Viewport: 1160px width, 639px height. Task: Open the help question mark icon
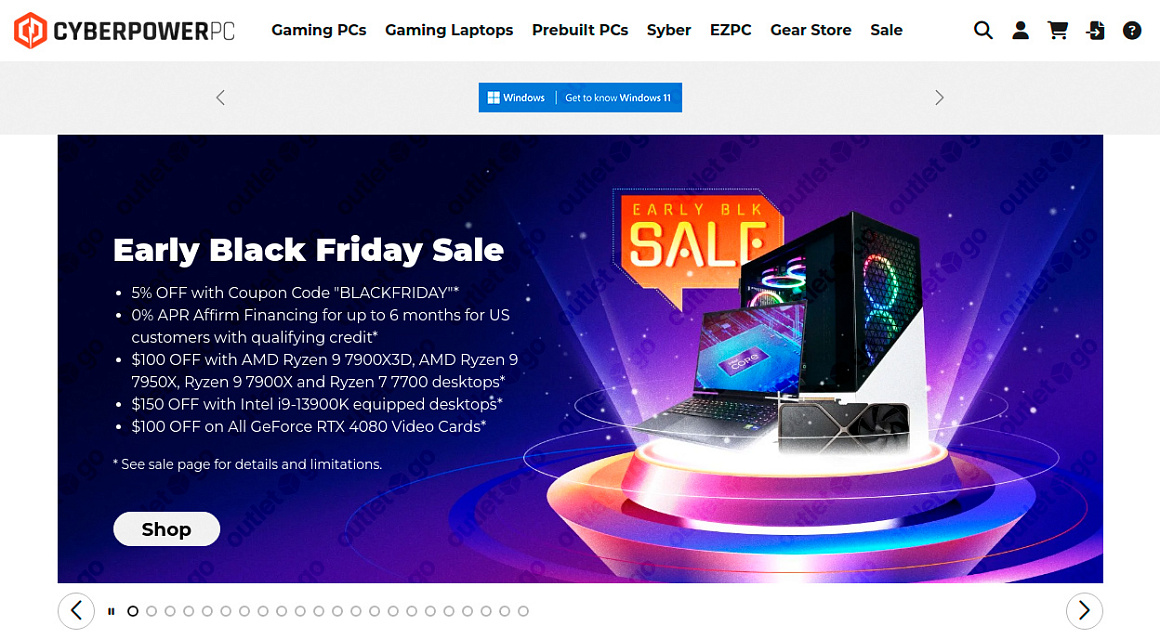[1132, 30]
